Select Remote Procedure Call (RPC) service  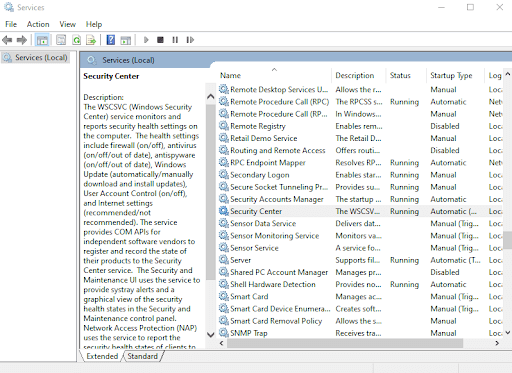point(360,102)
